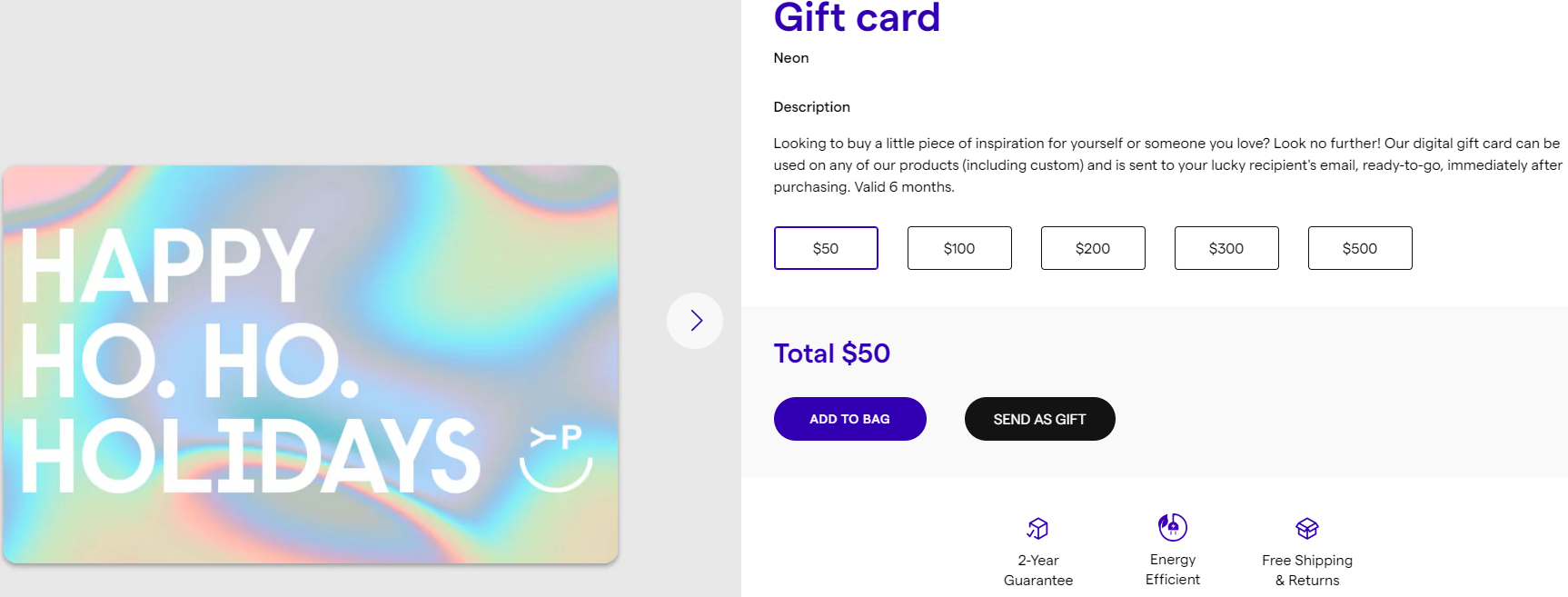This screenshot has width=1568, height=597.
Task: Click the Gift card heading
Action: (856, 18)
